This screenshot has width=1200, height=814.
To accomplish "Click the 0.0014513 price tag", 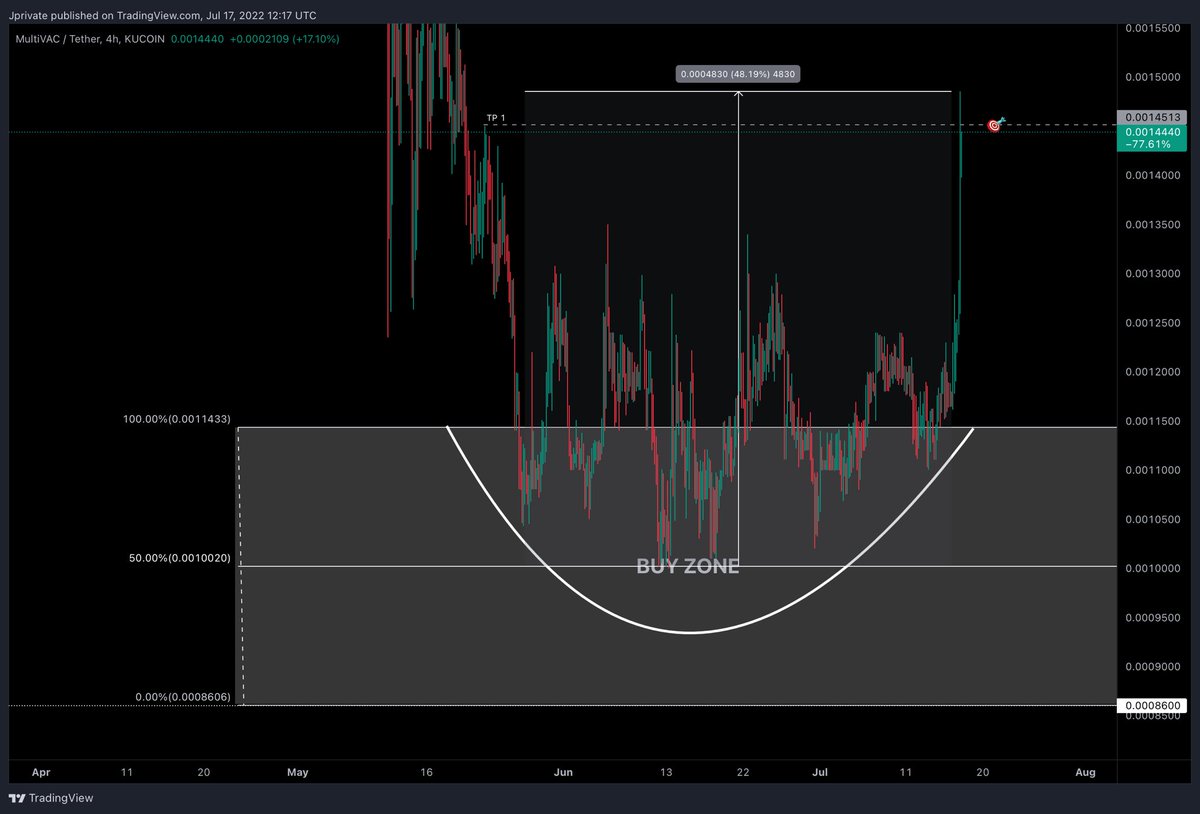I will click(x=1153, y=117).
